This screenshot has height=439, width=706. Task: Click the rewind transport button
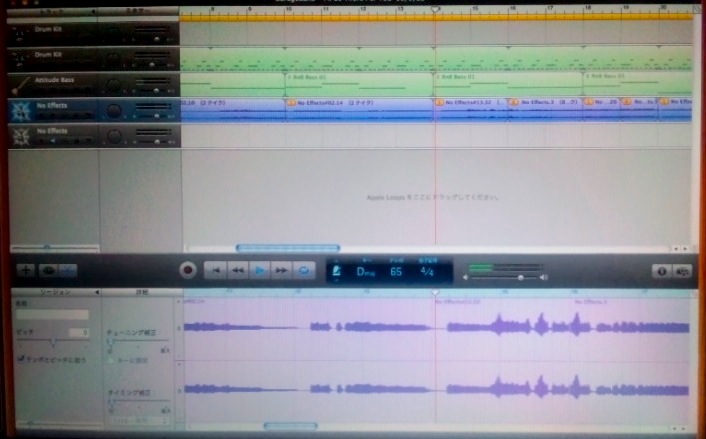[x=238, y=271]
